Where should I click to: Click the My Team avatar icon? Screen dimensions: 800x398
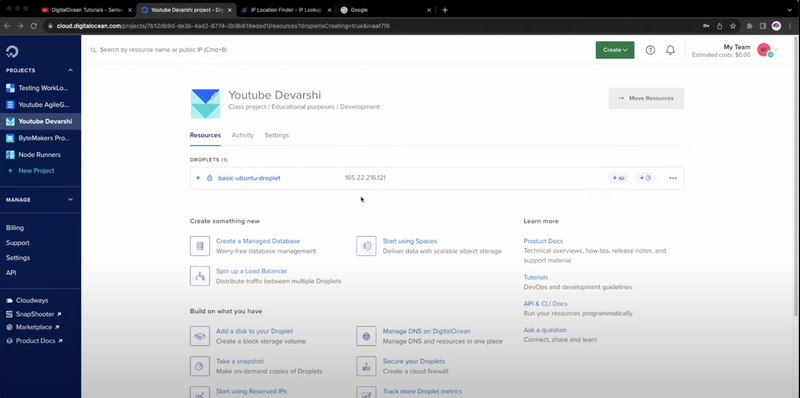point(764,50)
